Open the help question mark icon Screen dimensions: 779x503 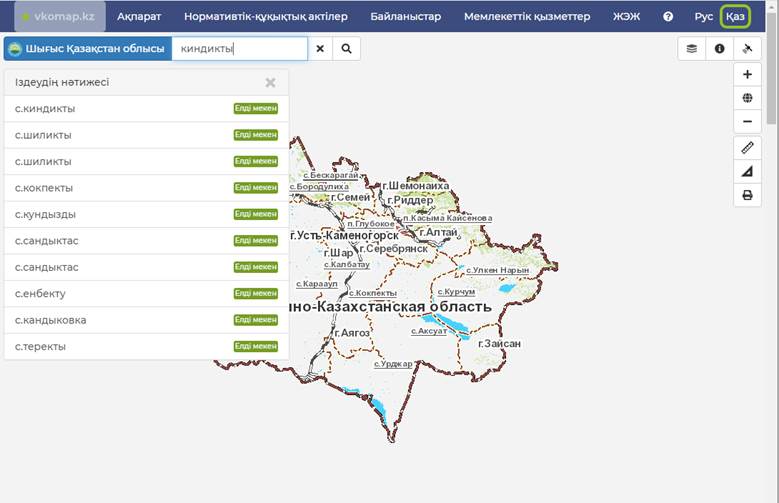coord(668,17)
